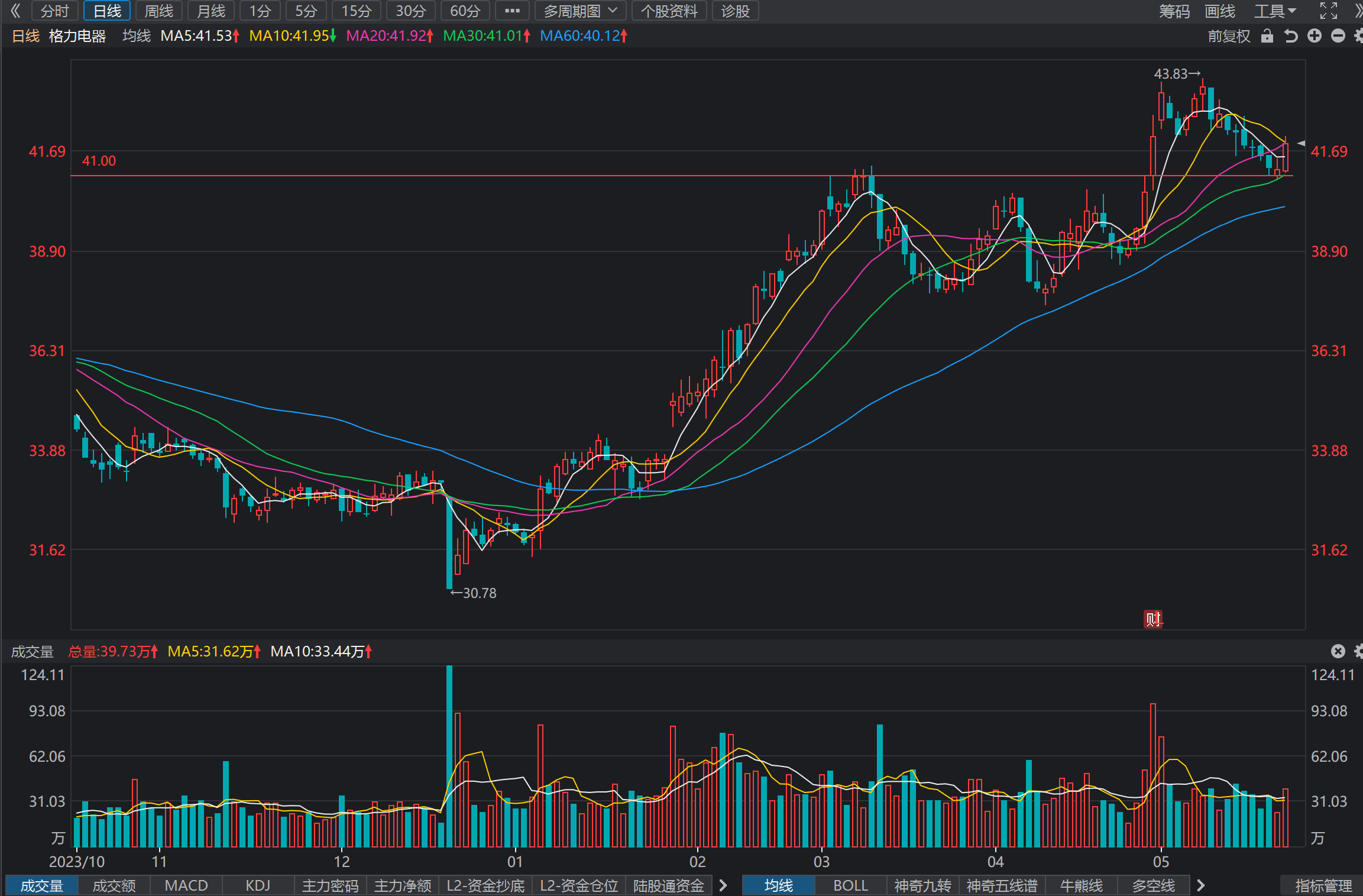Show more sub-indicator tabs arrow
The width and height of the screenshot is (1363, 896).
723,885
